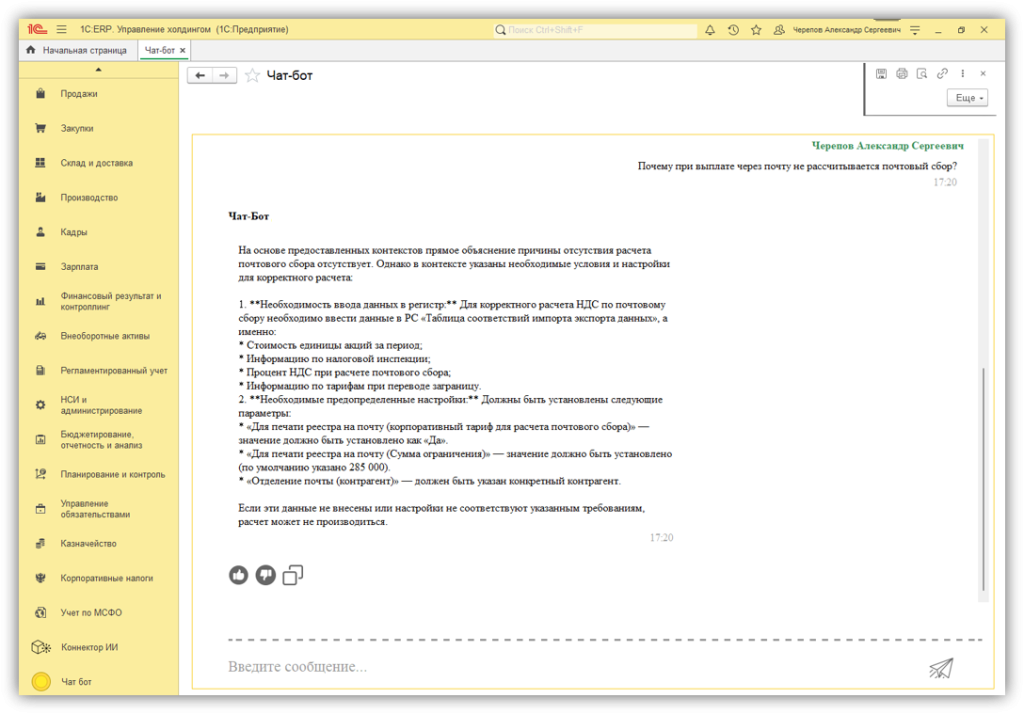Open Начальная страница tab
This screenshot has height=714, width=1024.
[77, 50]
